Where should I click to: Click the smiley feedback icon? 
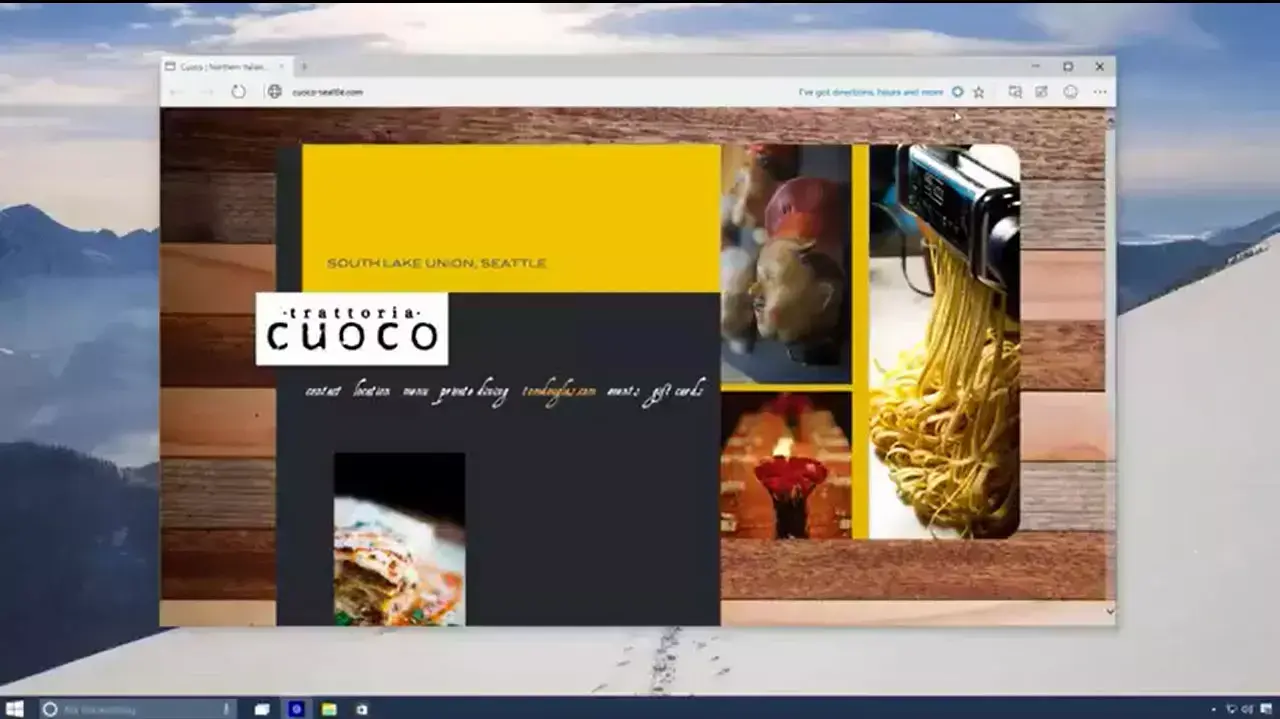pos(1071,92)
